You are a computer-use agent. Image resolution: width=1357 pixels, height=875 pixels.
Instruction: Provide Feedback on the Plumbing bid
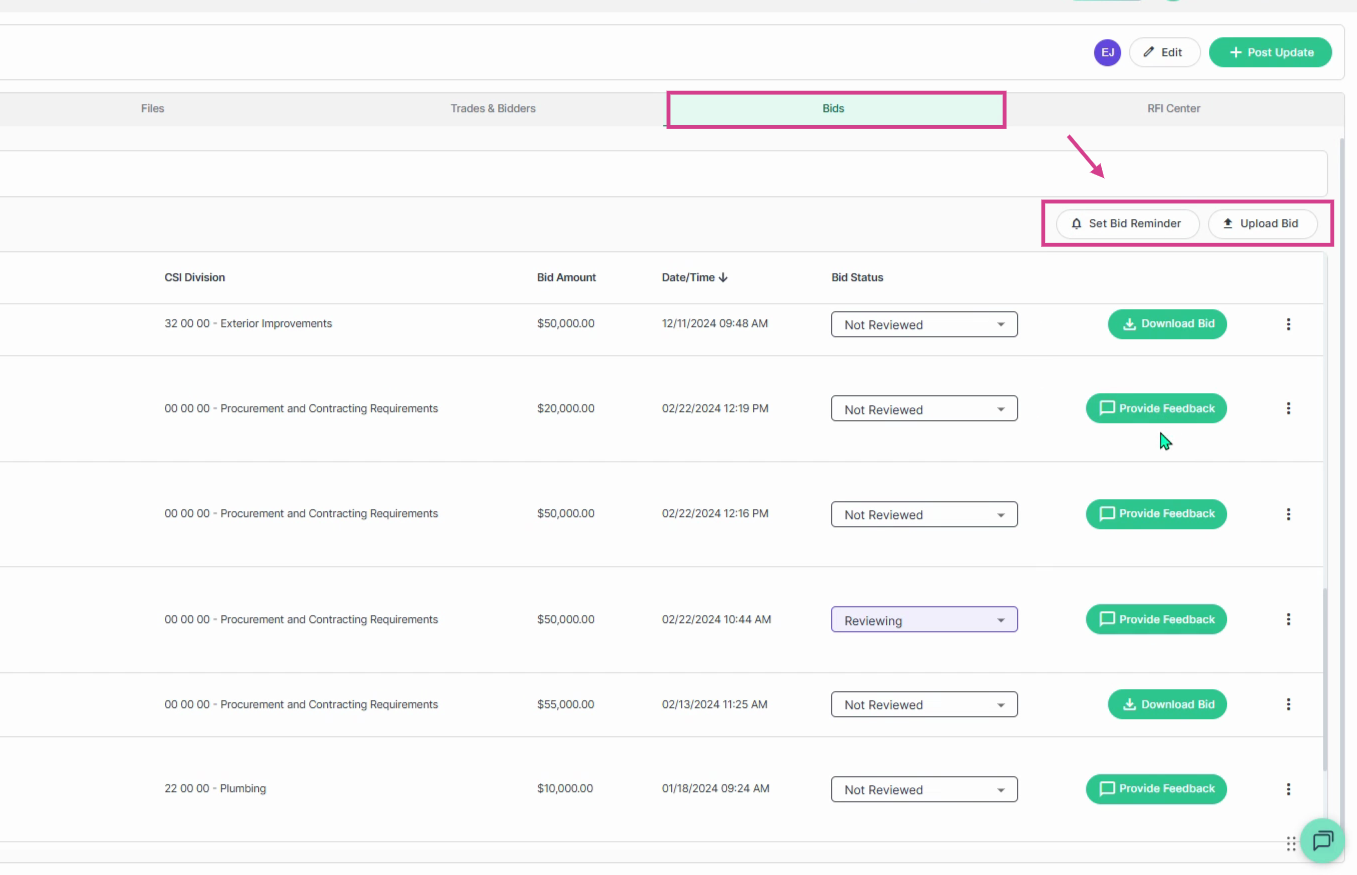1156,789
